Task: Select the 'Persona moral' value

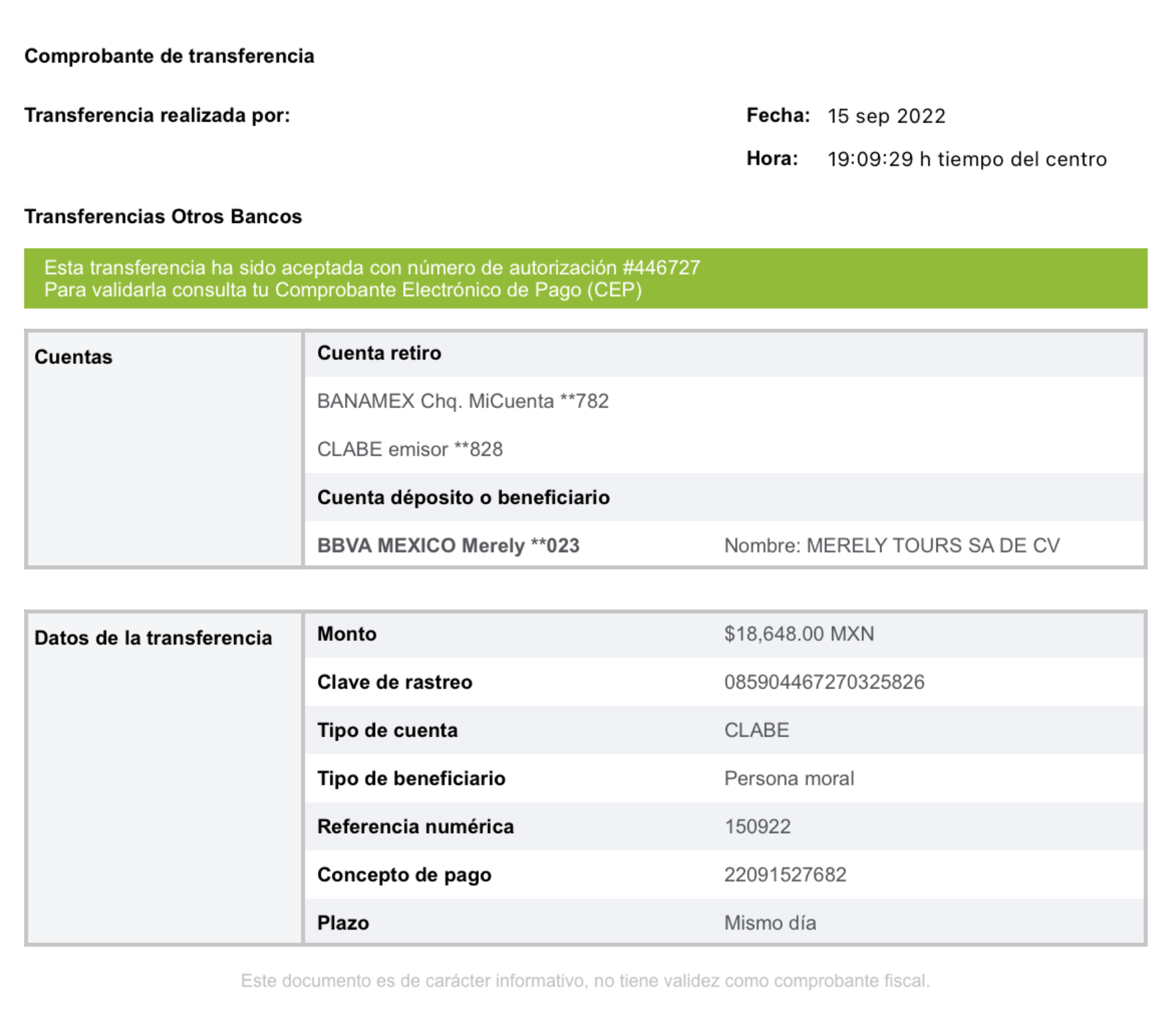Action: (789, 778)
